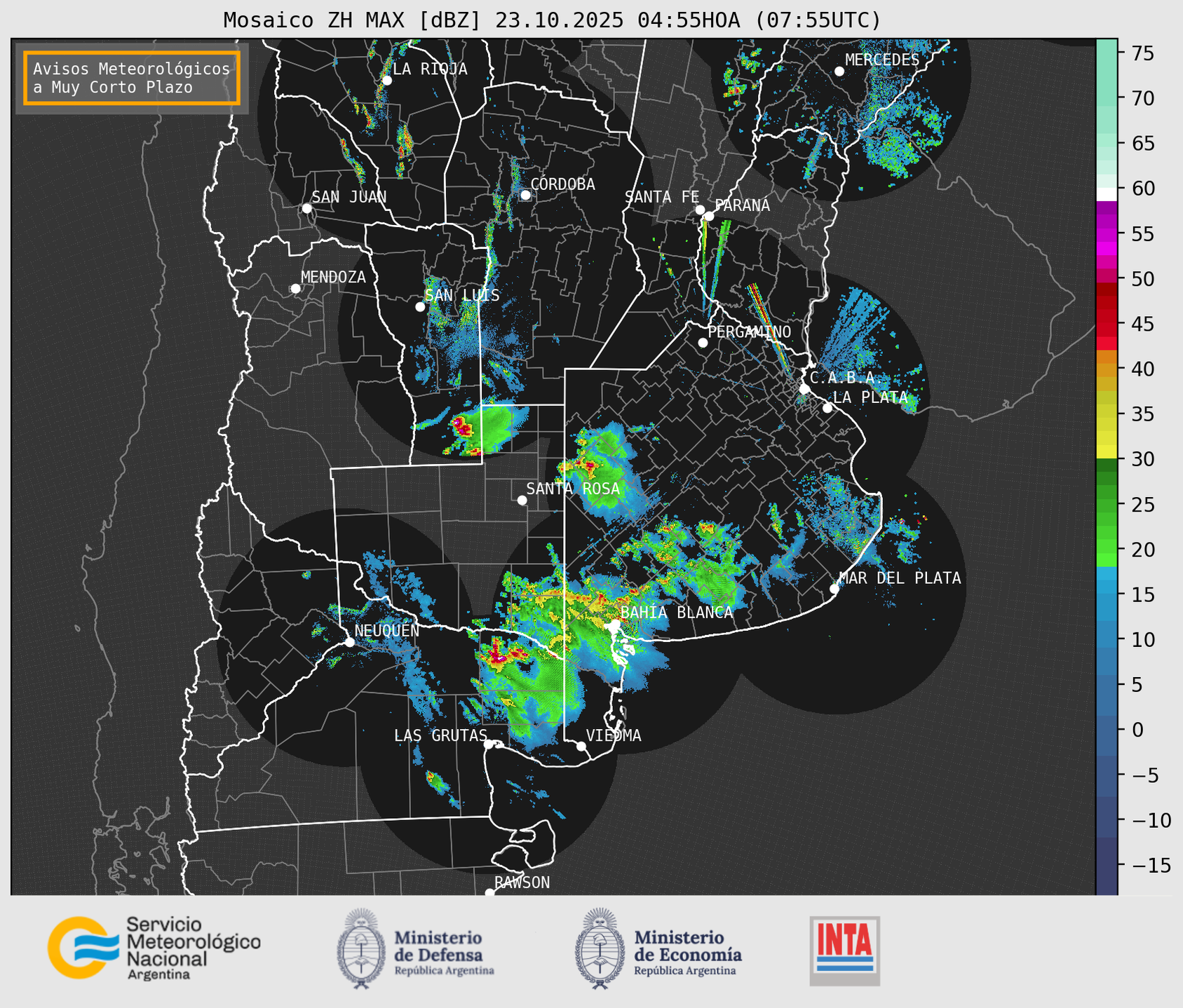Click the magenta 55 dBZ color band

(x=1107, y=234)
